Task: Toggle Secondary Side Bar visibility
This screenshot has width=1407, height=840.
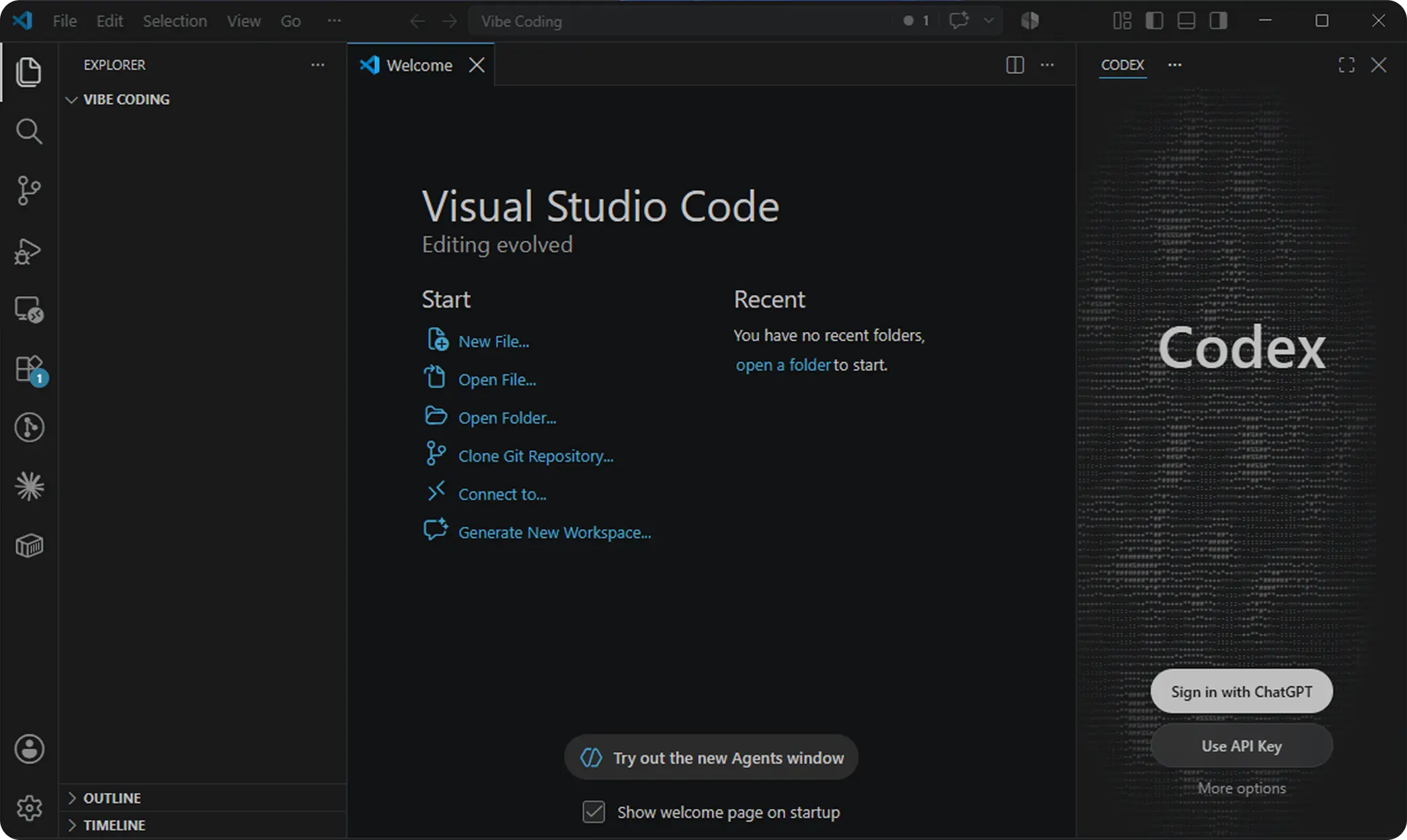Action: tap(1219, 21)
